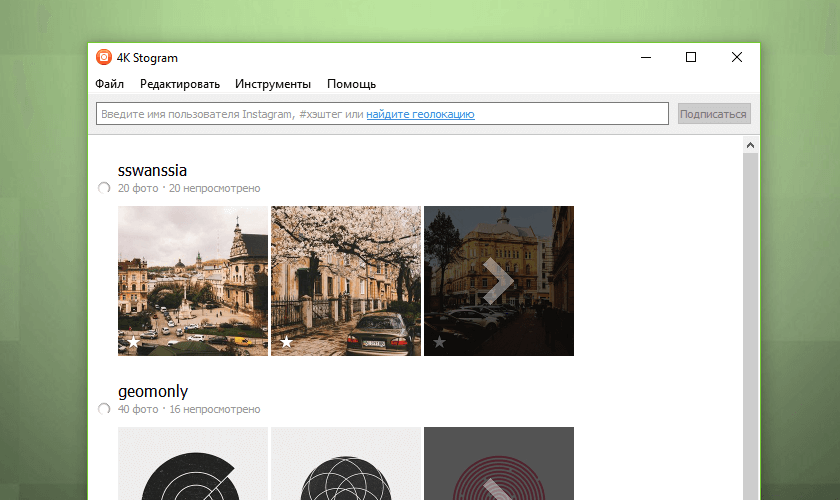Open the Помощь menu

[x=351, y=84]
